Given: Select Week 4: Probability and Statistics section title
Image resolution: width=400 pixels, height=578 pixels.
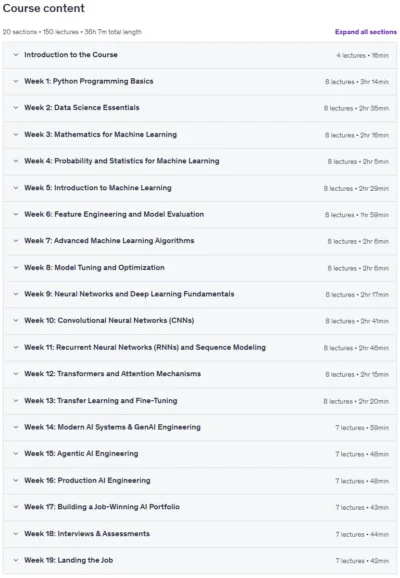Looking at the screenshot, I should (122, 161).
